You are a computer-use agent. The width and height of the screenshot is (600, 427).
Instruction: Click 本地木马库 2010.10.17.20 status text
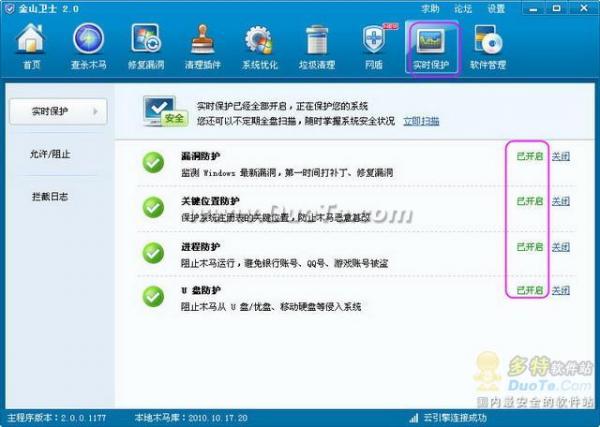tap(191, 418)
